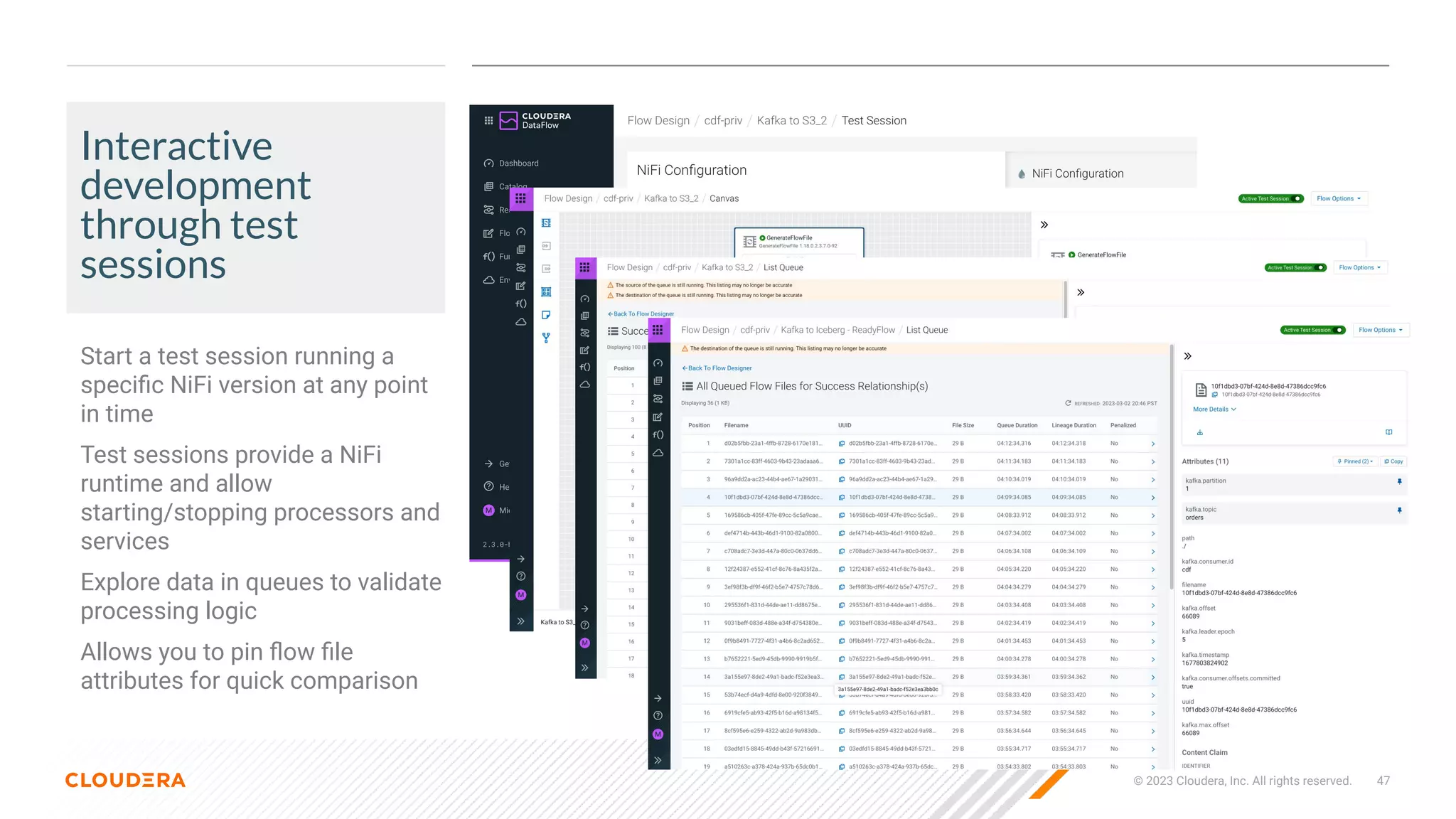
Task: Click Functions f() icon in Canvas window sidebar
Action: (521, 304)
